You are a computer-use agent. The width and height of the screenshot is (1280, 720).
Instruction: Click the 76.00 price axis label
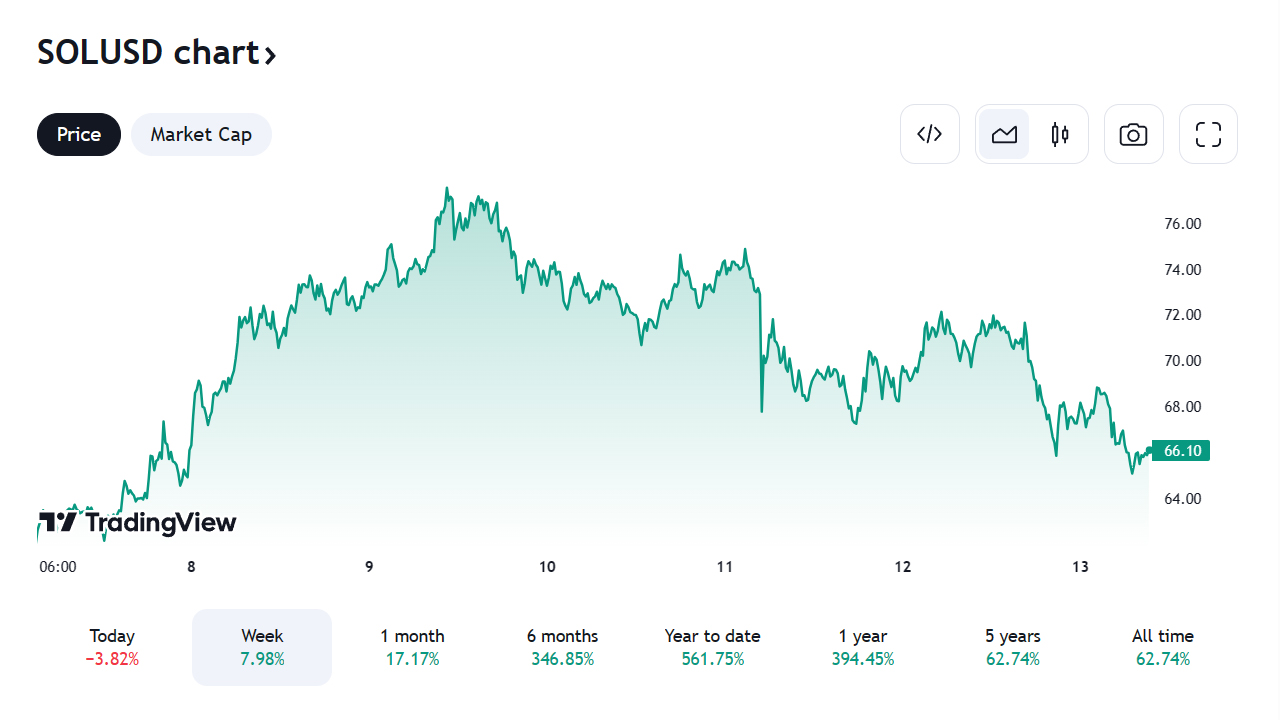(x=1183, y=224)
